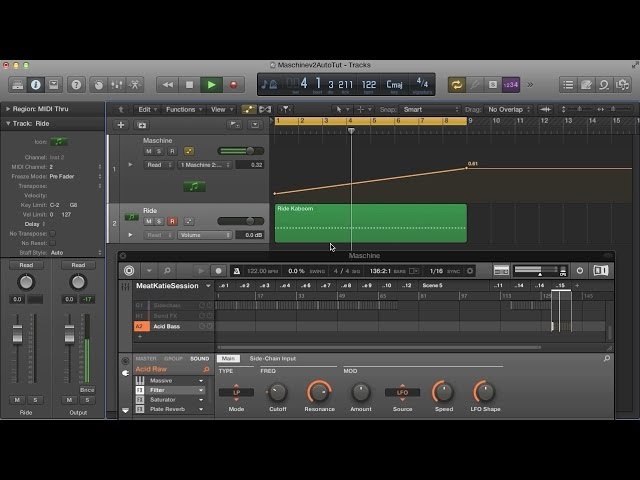Open the Maschine logo menu icon
640x480 pixels.
tap(129, 271)
